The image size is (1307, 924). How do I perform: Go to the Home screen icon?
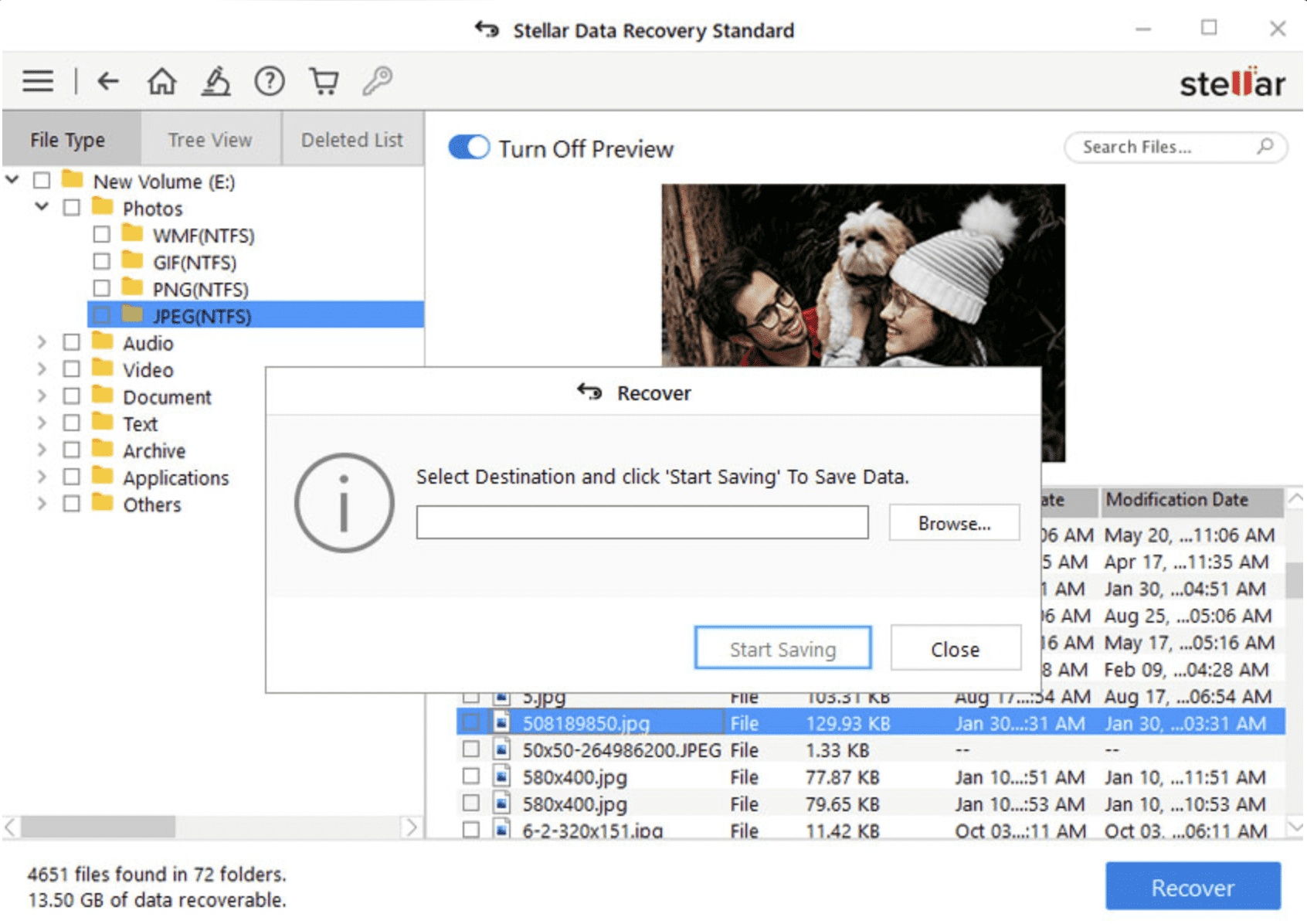(x=161, y=80)
